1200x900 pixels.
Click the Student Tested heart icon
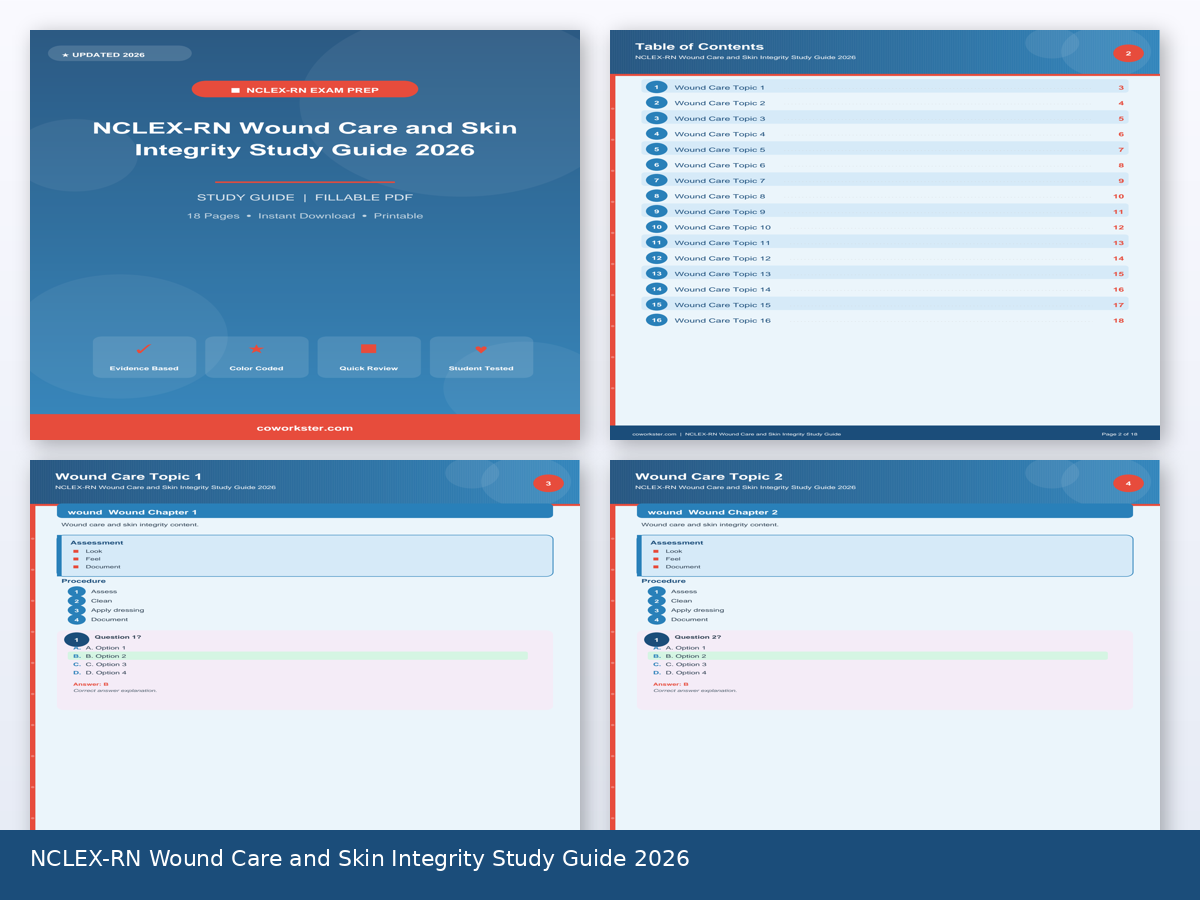481,349
